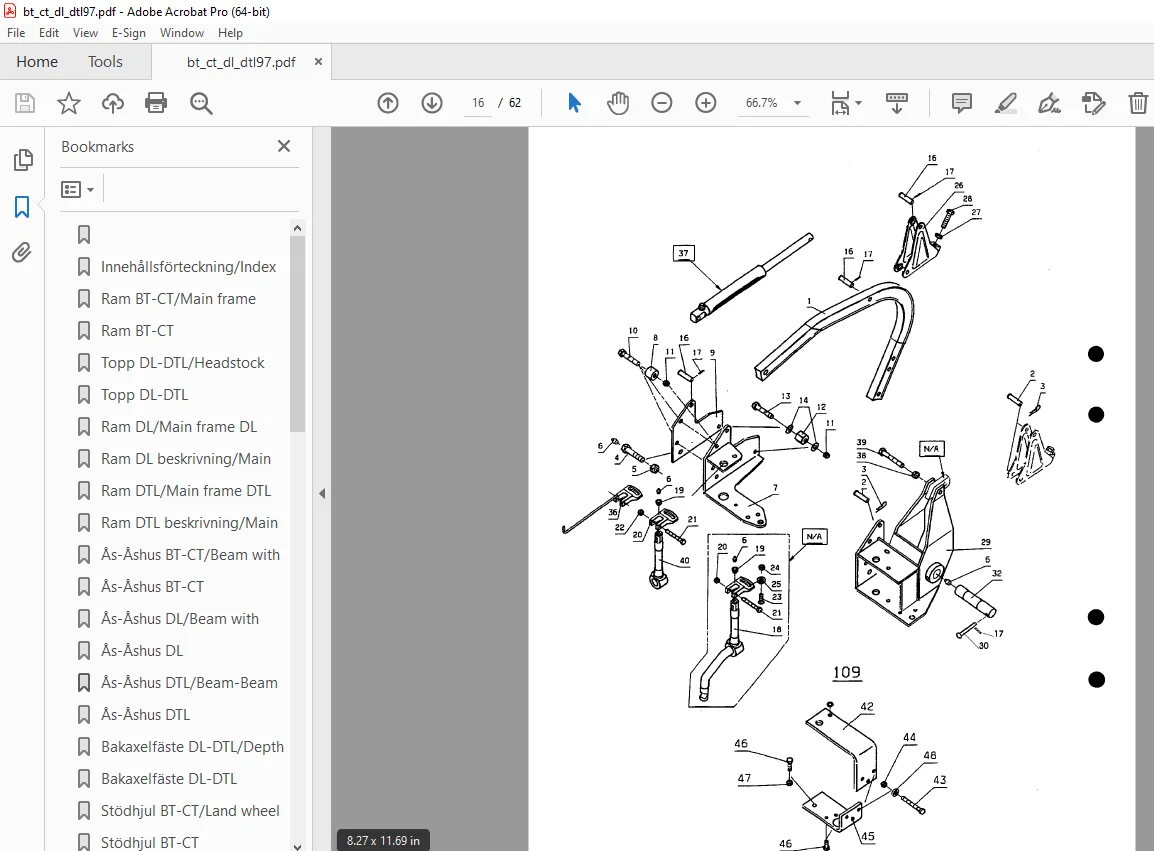The height and width of the screenshot is (851, 1154).
Task: Open Bakaxelfäste DL-DTL/Depth bookmark
Action: tap(192, 747)
